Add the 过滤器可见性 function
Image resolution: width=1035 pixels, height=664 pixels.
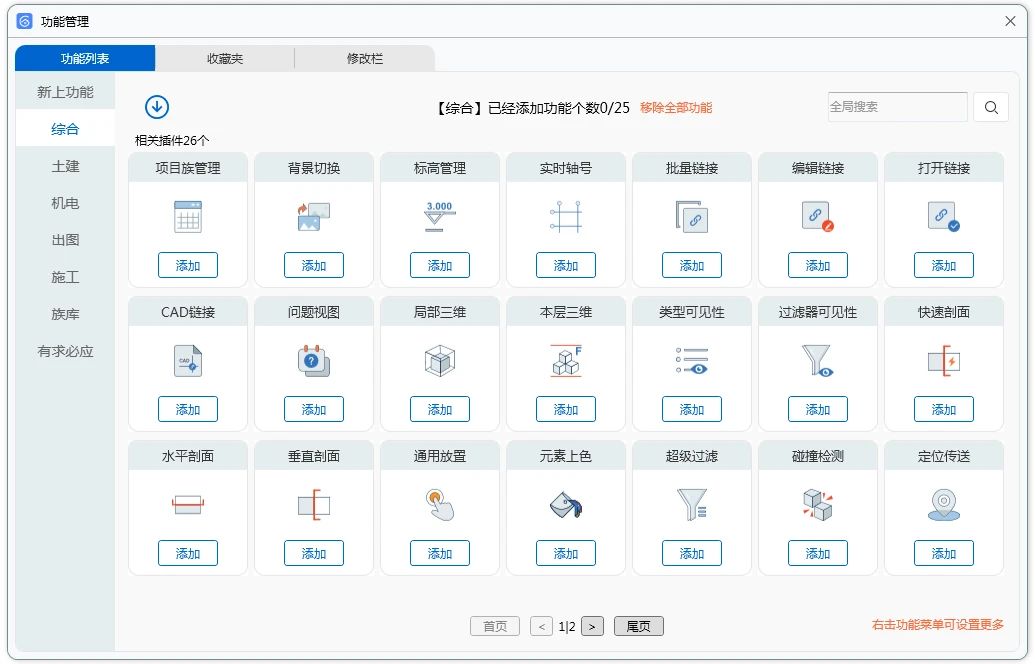coord(818,409)
